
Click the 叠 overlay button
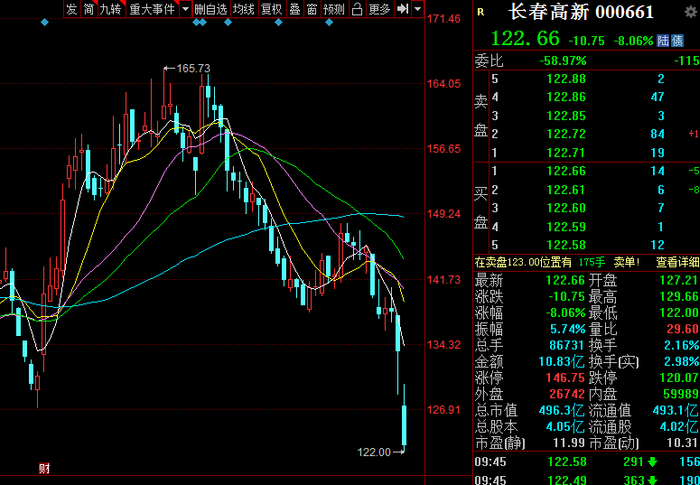[295, 9]
